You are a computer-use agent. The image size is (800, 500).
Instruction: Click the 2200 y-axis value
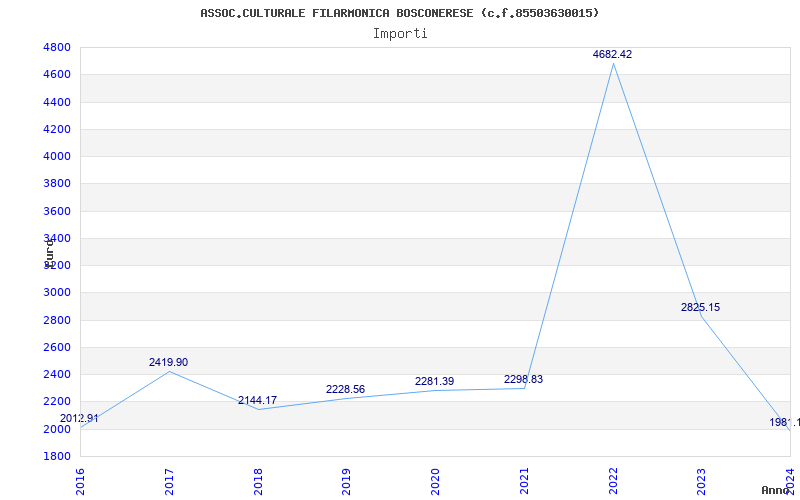(57, 402)
